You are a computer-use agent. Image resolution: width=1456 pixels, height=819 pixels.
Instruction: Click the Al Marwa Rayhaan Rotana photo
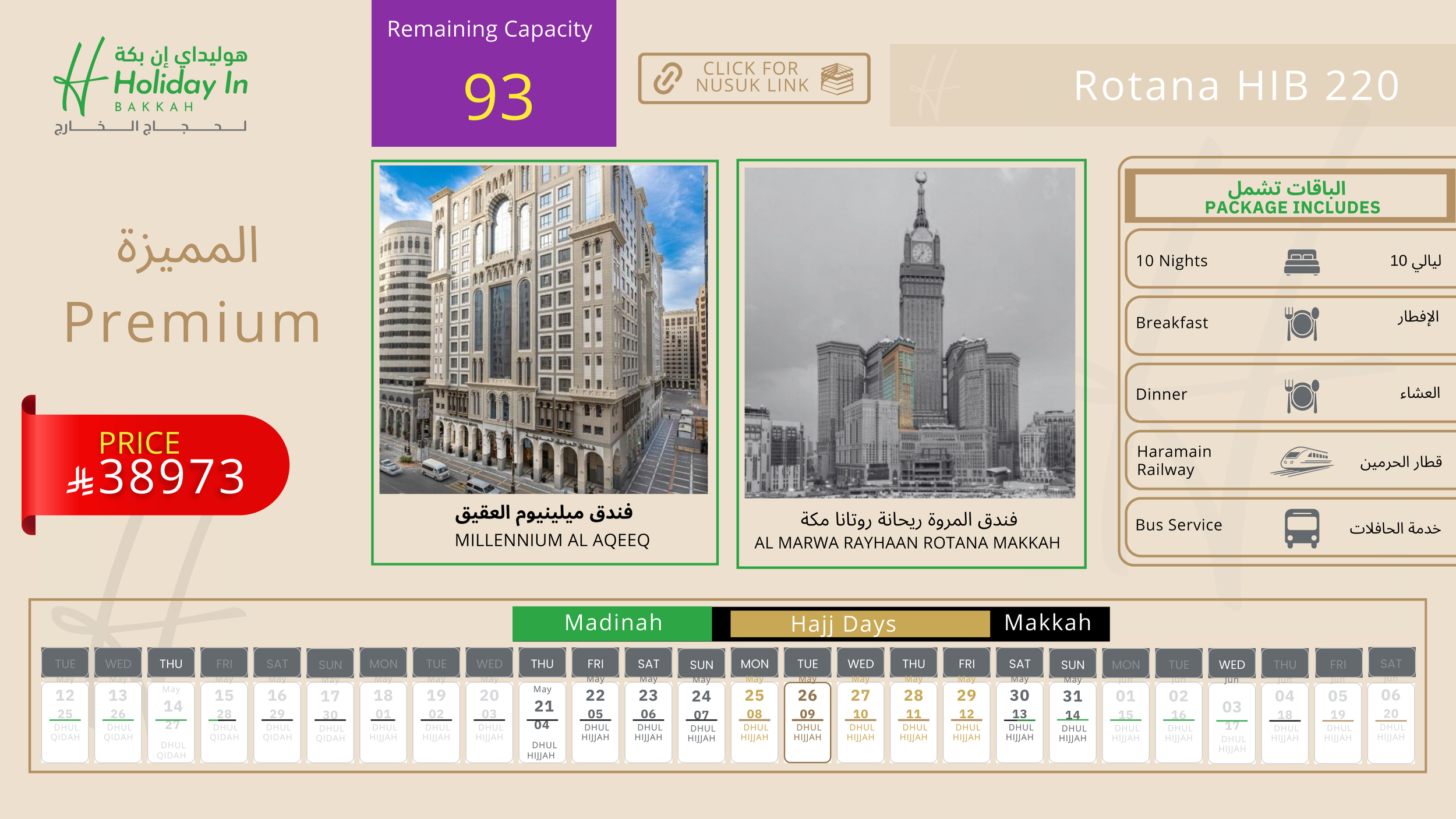click(x=910, y=333)
